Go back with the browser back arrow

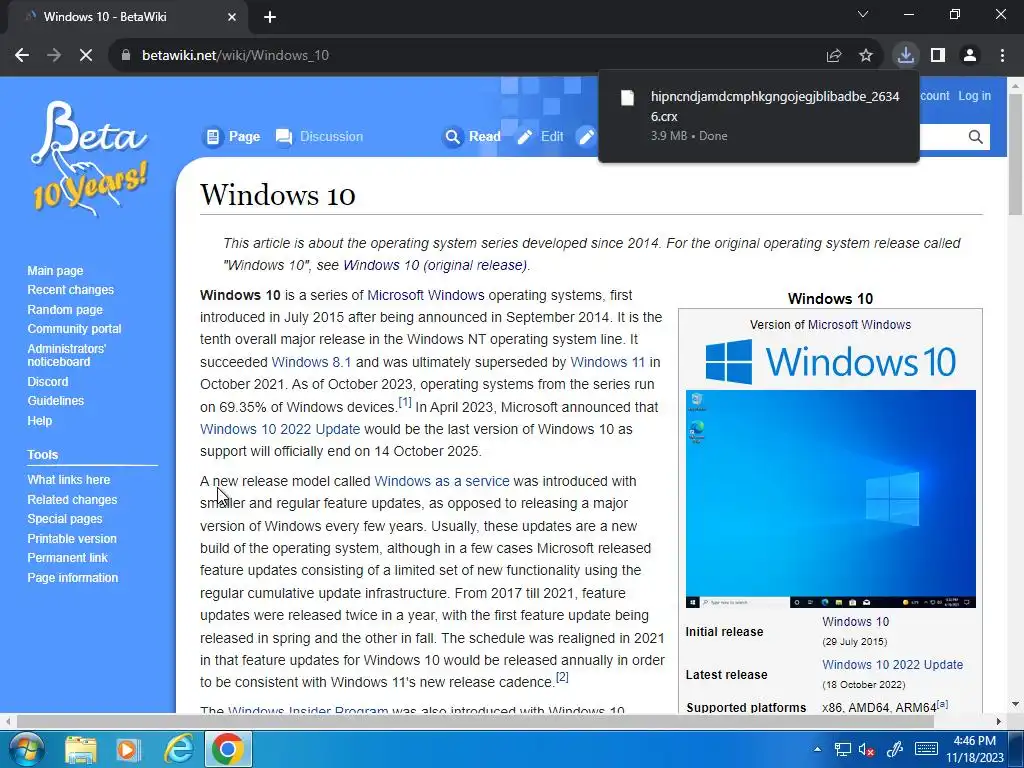[22, 56]
